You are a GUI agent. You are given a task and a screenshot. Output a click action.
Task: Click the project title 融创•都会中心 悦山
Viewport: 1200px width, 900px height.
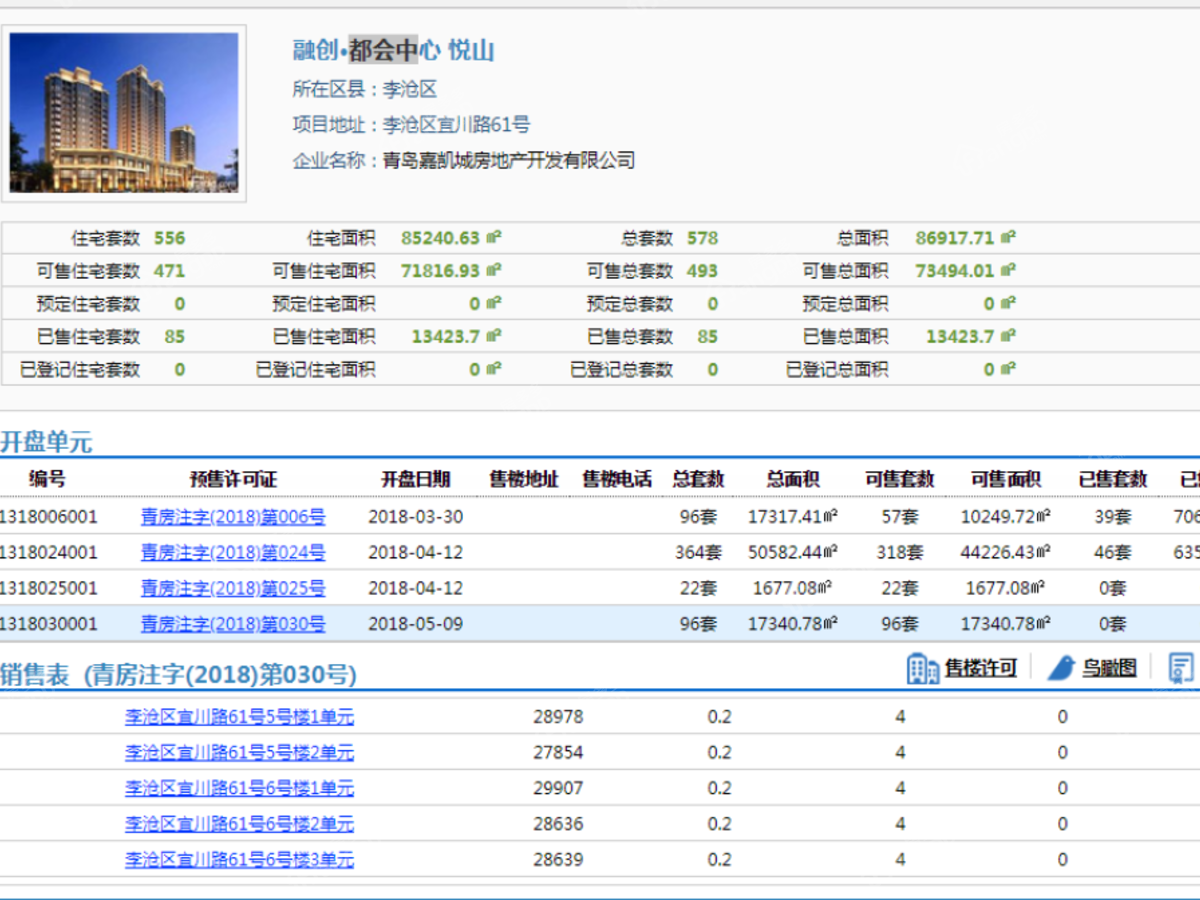[393, 50]
